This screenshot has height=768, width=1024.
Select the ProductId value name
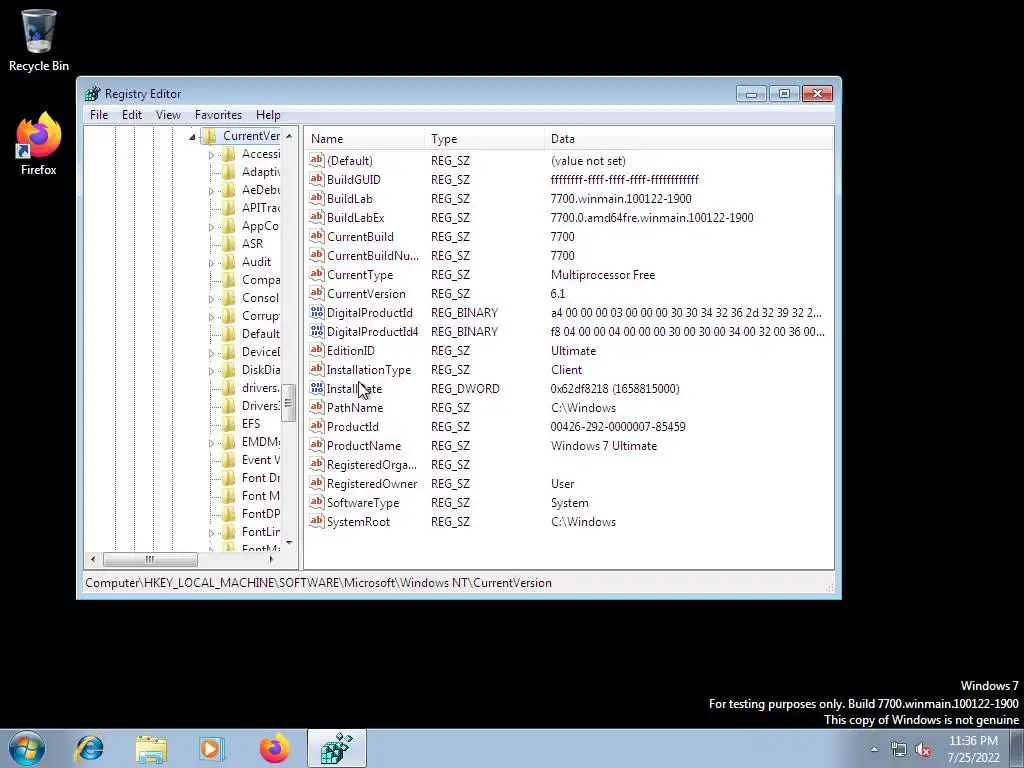point(353,426)
